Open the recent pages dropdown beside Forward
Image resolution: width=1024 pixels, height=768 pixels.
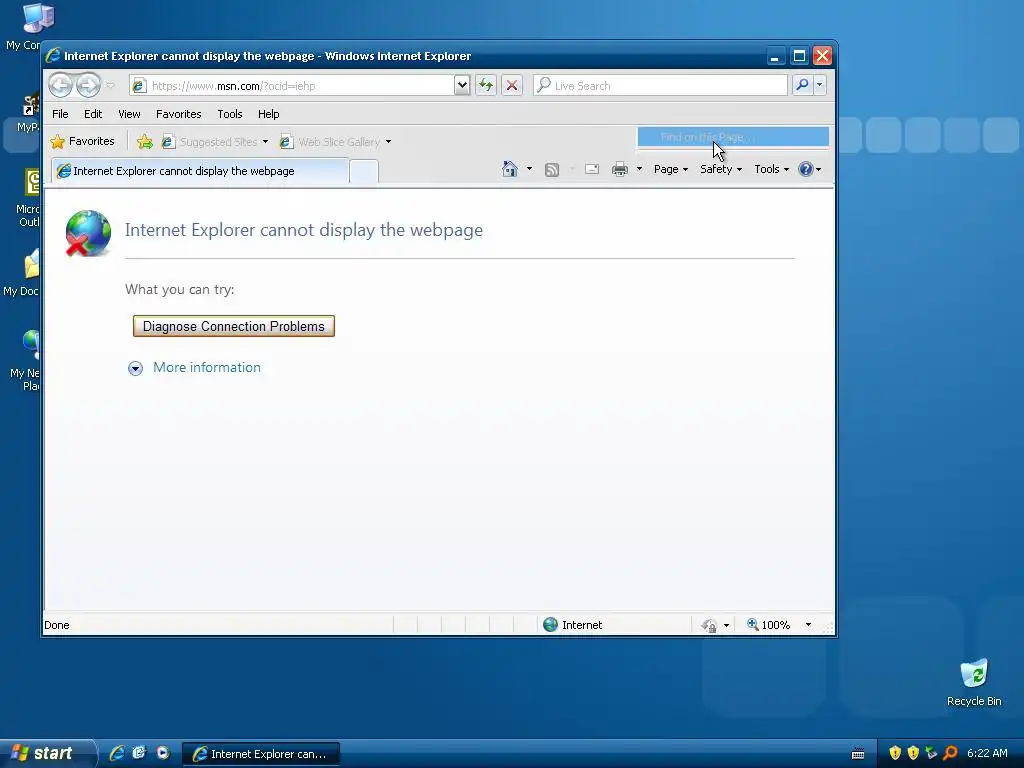click(x=110, y=86)
